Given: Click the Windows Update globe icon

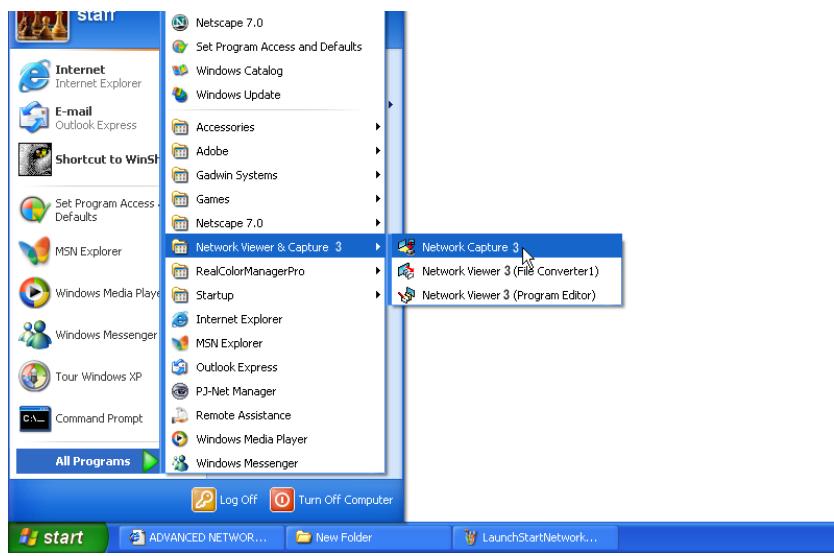Looking at the screenshot, I should pos(180,95).
